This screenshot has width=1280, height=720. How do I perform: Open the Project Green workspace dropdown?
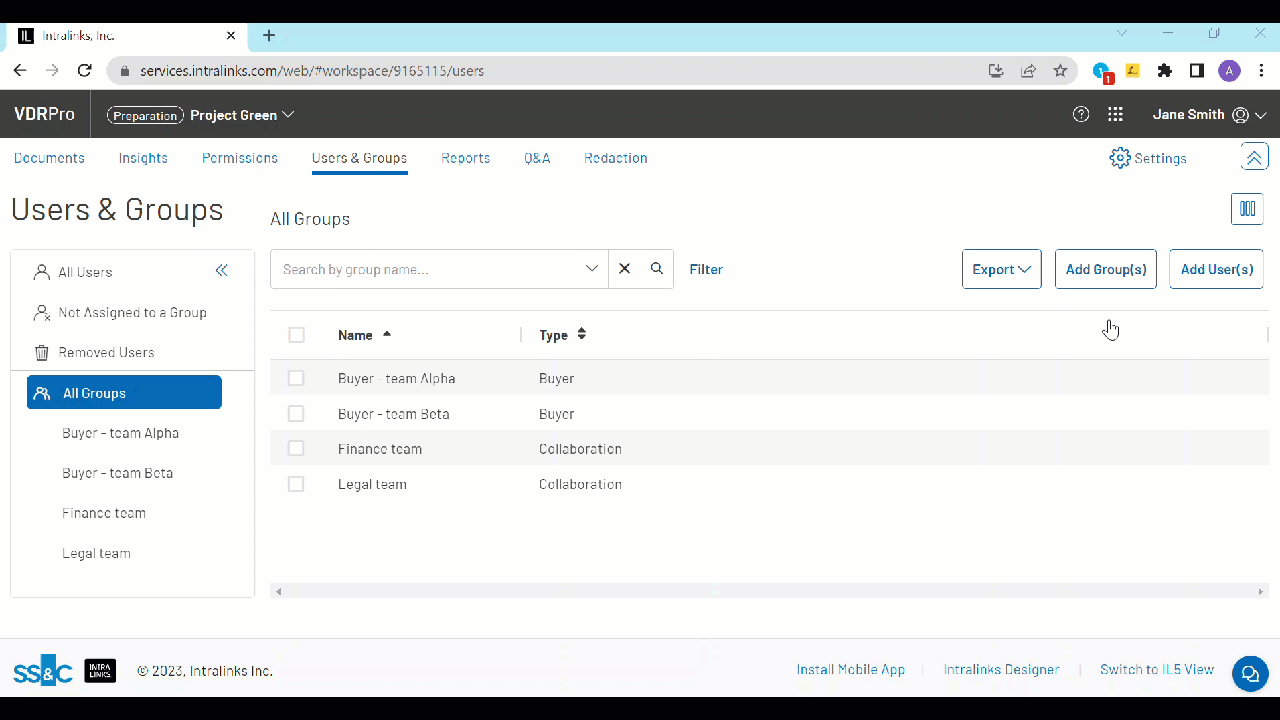[x=242, y=115]
